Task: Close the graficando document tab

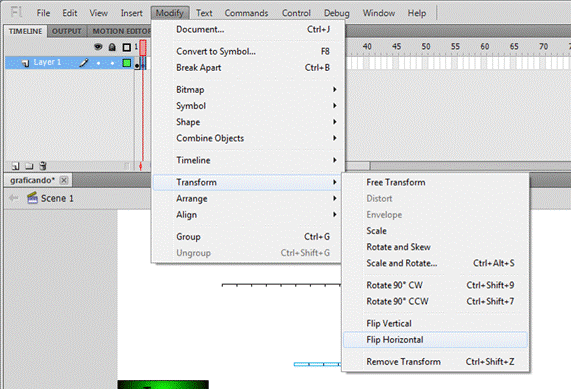Action: 64,180
